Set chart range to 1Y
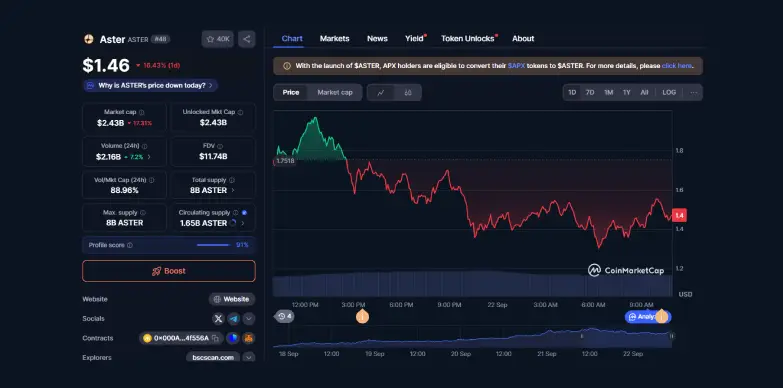The height and width of the screenshot is (388, 783). point(626,92)
